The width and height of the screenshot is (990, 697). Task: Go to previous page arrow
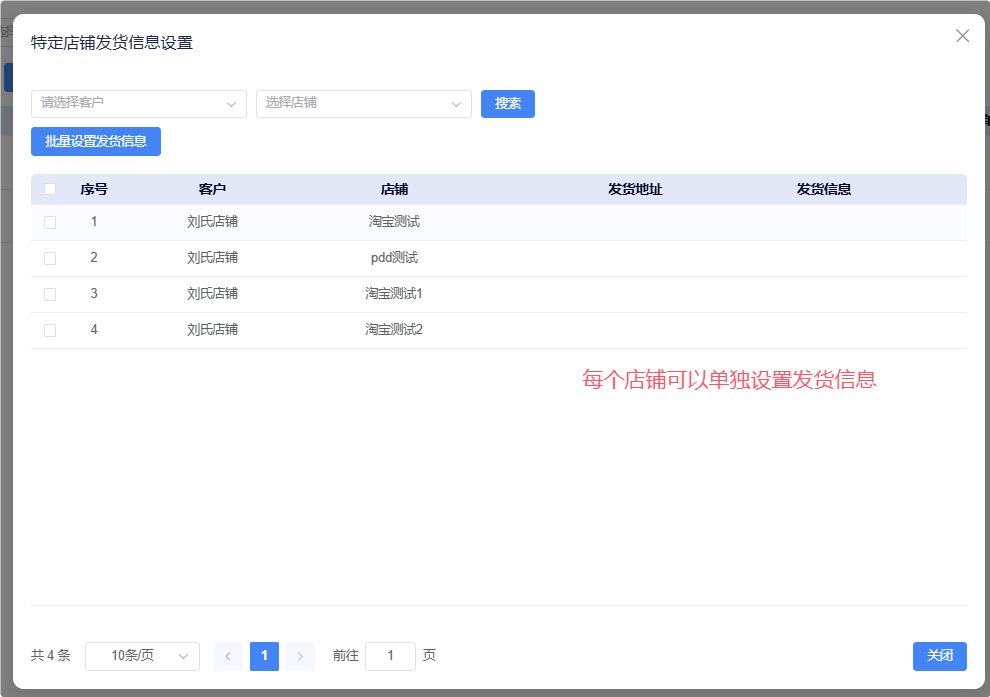point(228,656)
